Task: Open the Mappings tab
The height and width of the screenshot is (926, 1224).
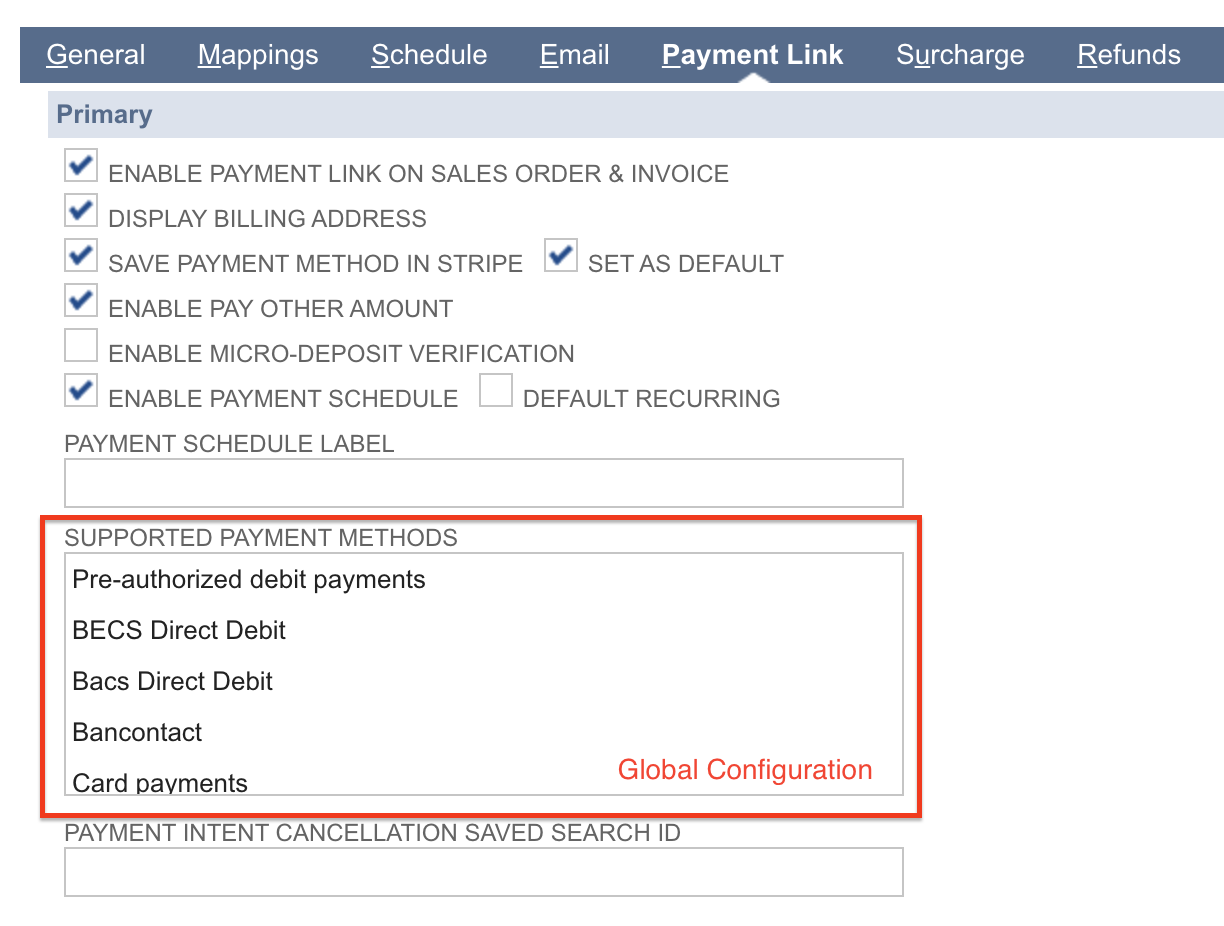Action: click(x=258, y=55)
